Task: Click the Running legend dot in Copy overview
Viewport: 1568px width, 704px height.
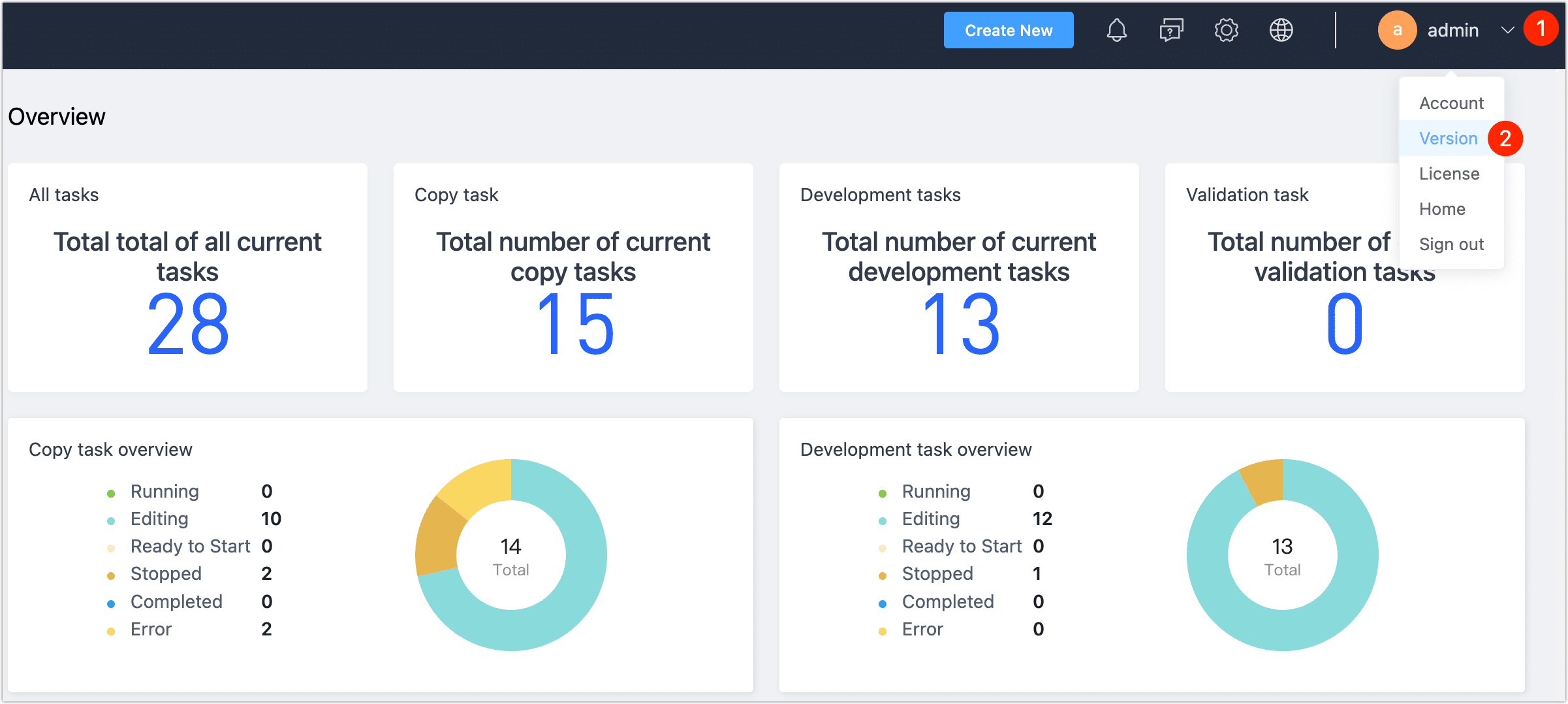Action: click(x=111, y=494)
